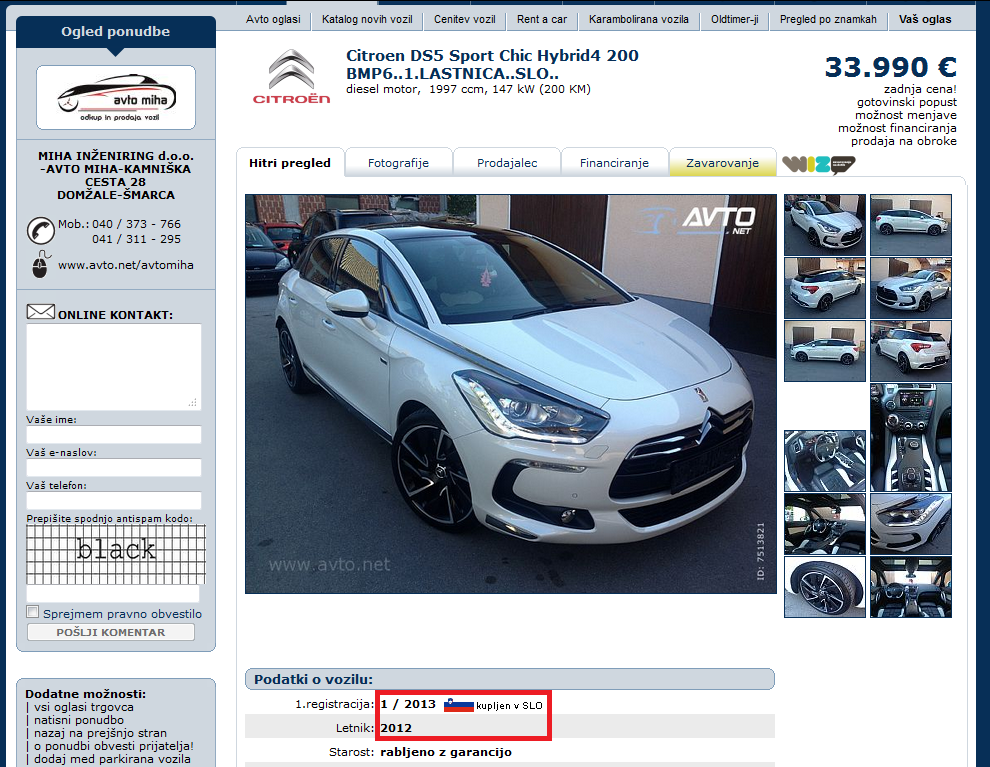Viewport: 990px width, 767px height.
Task: Click the phone number 041 / 311 - 295
Action: click(136, 239)
